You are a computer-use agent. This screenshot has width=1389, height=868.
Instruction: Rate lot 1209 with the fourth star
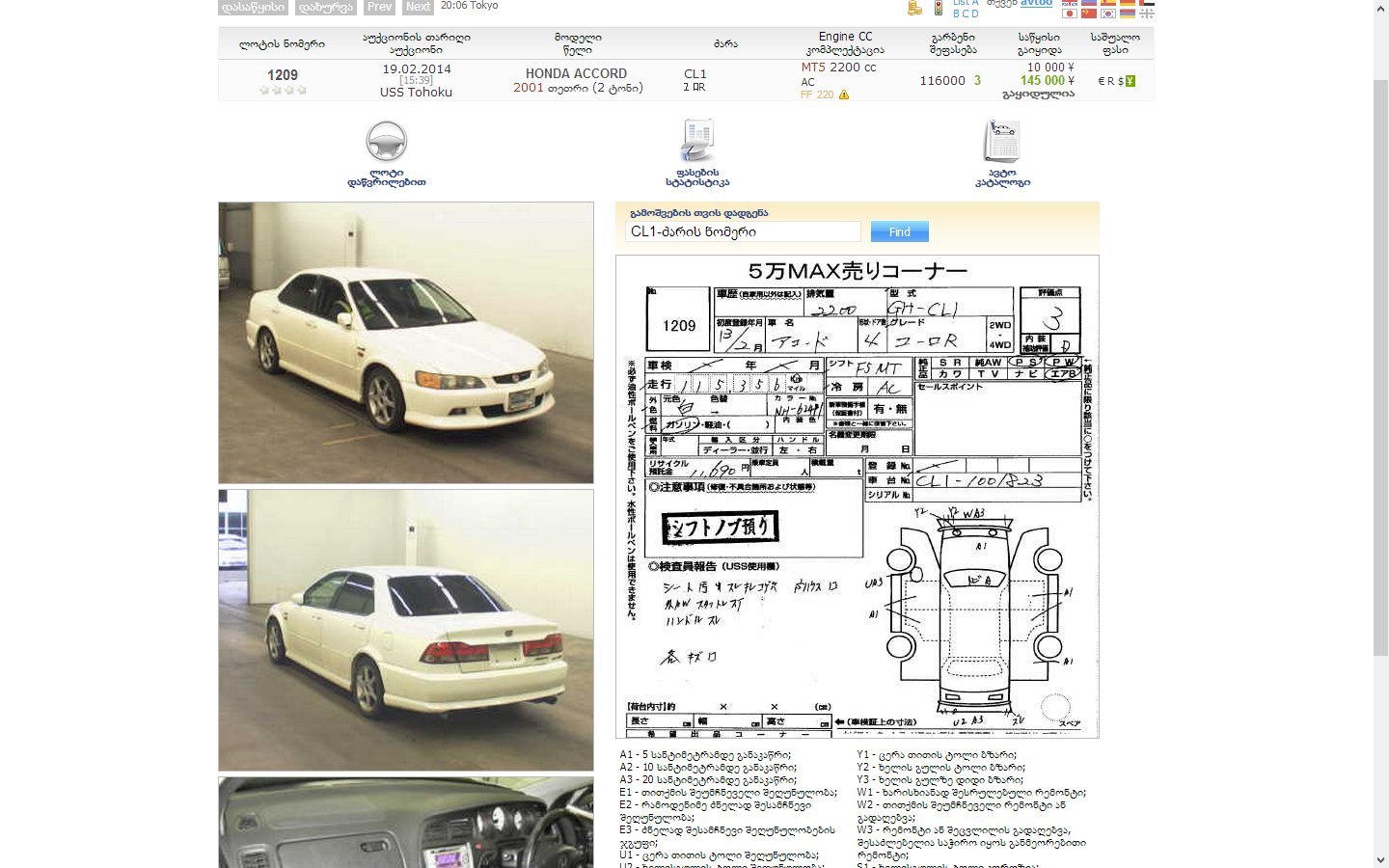[x=302, y=90]
